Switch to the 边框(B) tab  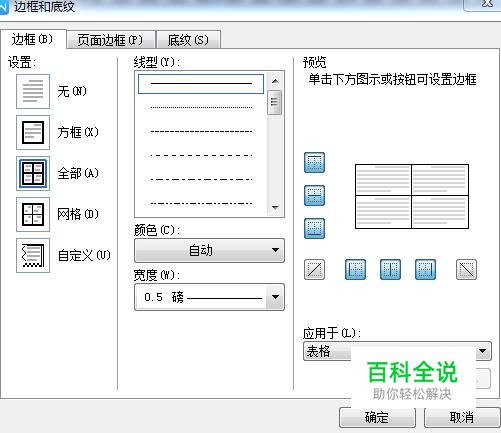[33, 39]
